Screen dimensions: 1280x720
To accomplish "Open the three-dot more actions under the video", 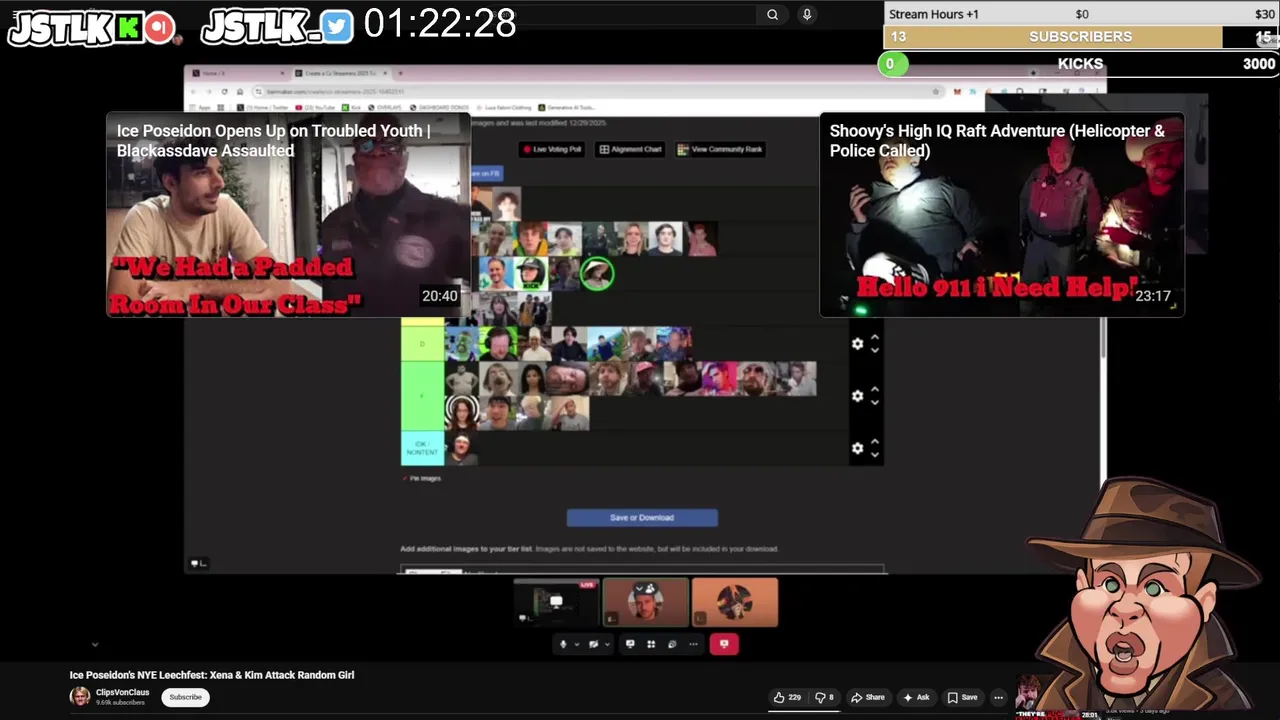I will [x=998, y=697].
